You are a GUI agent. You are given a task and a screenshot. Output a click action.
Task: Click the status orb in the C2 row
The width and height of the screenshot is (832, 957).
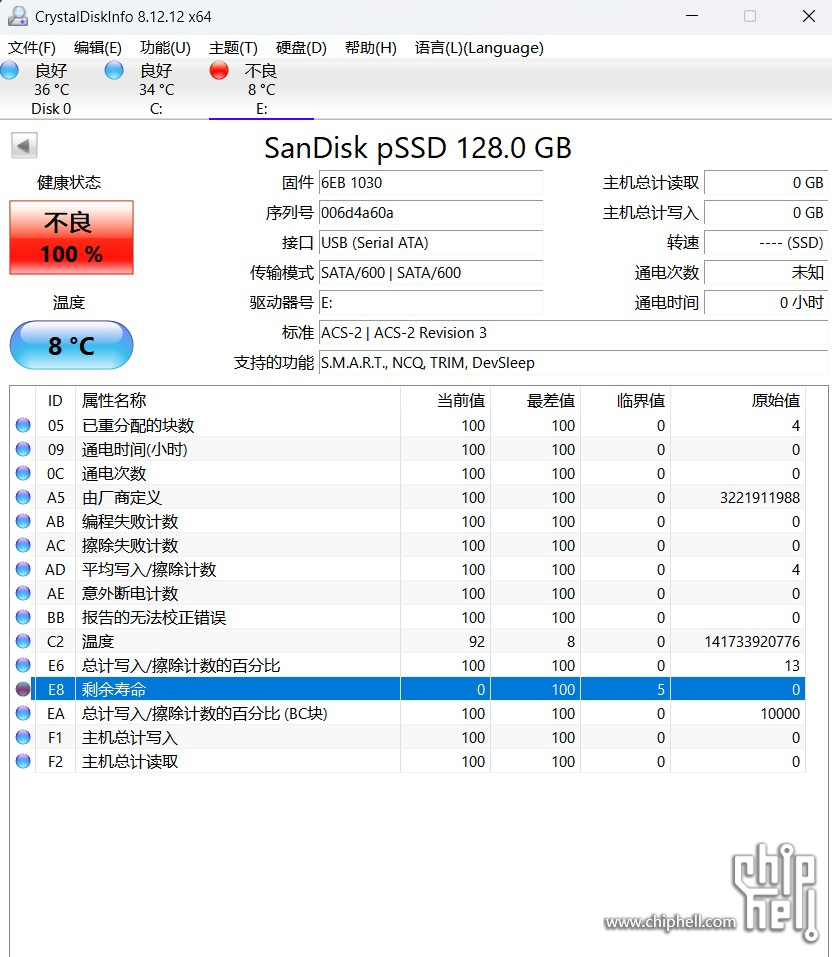(x=23, y=641)
